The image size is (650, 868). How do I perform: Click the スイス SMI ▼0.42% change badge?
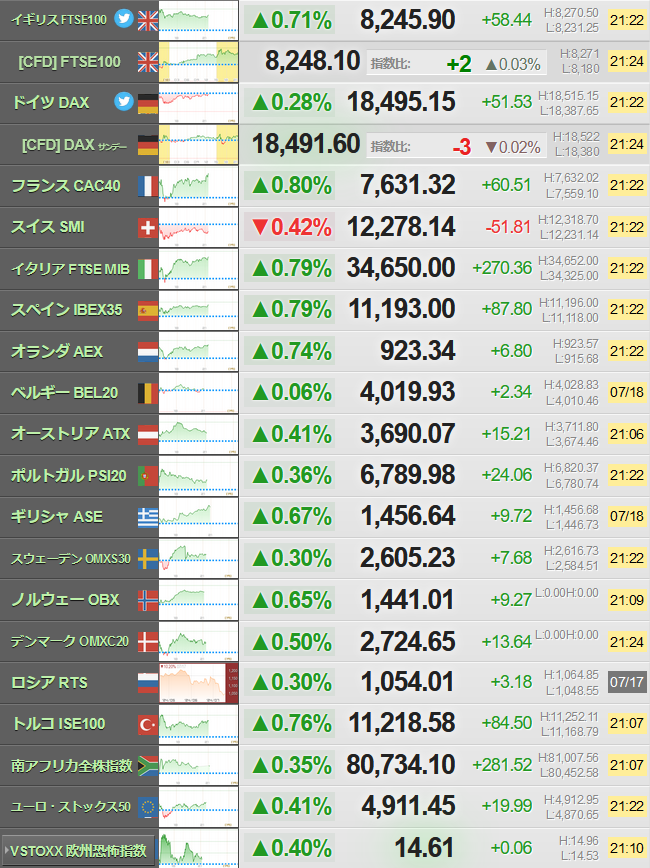(290, 227)
